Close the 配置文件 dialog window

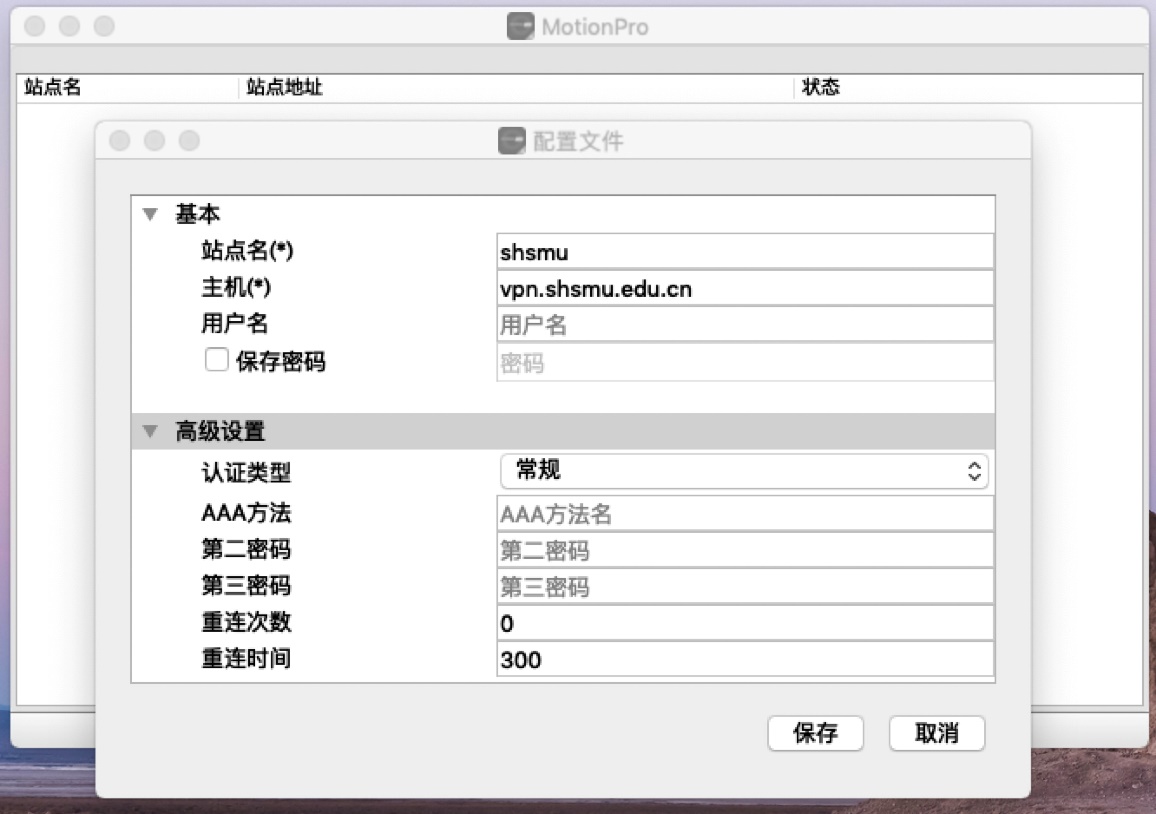pos(119,140)
